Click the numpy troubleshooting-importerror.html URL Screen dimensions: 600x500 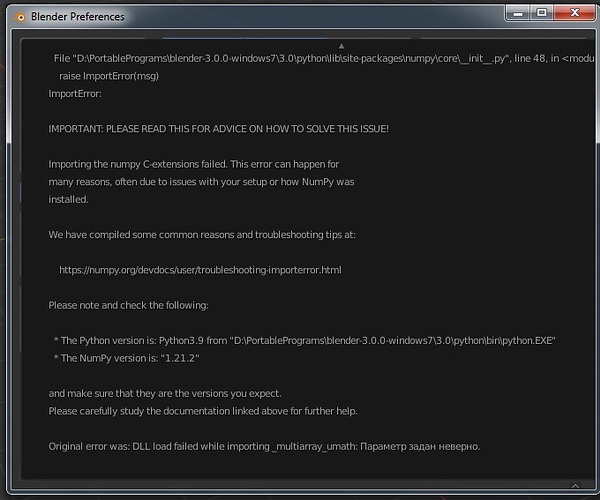[x=200, y=270]
